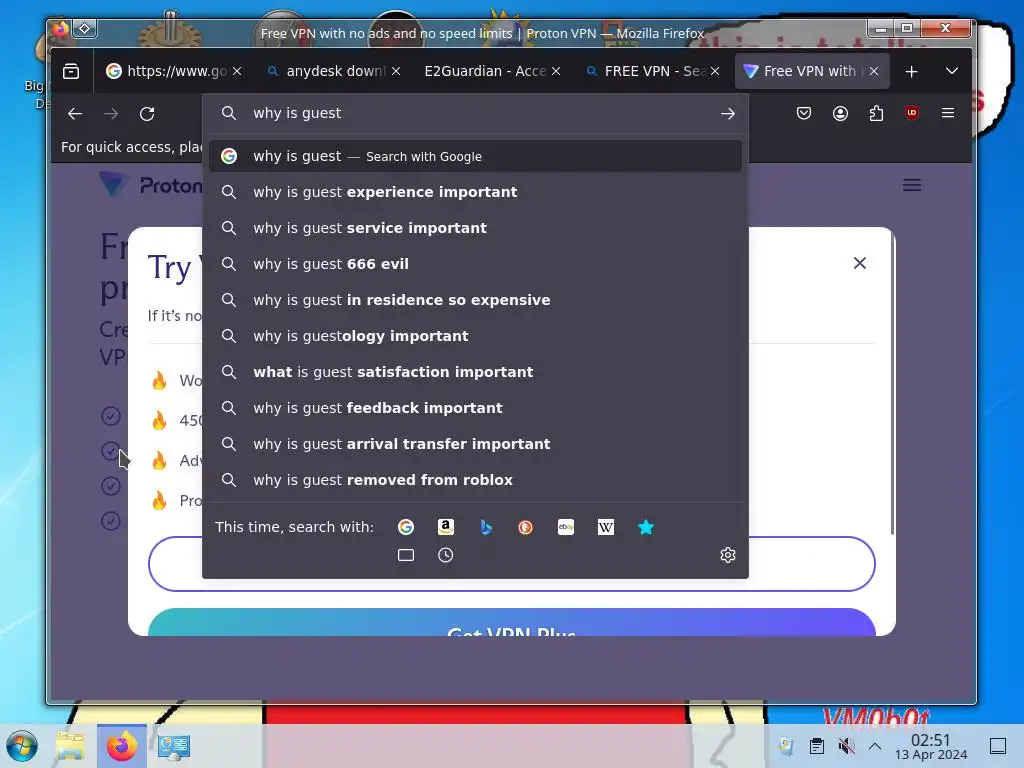The image size is (1024, 768).
Task: Search history with clock icon
Action: (445, 555)
